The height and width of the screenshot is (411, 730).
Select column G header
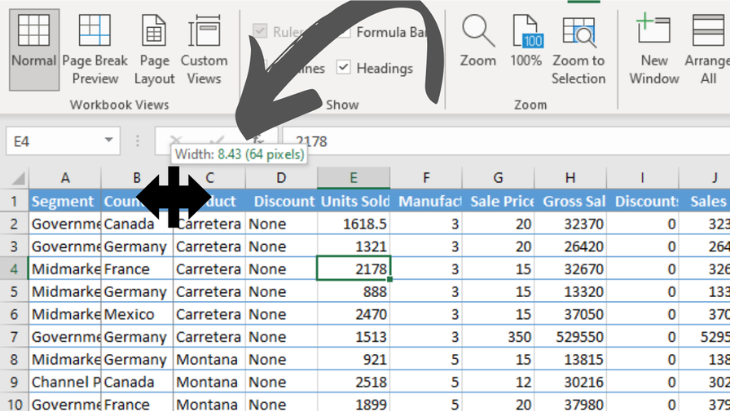(x=498, y=178)
